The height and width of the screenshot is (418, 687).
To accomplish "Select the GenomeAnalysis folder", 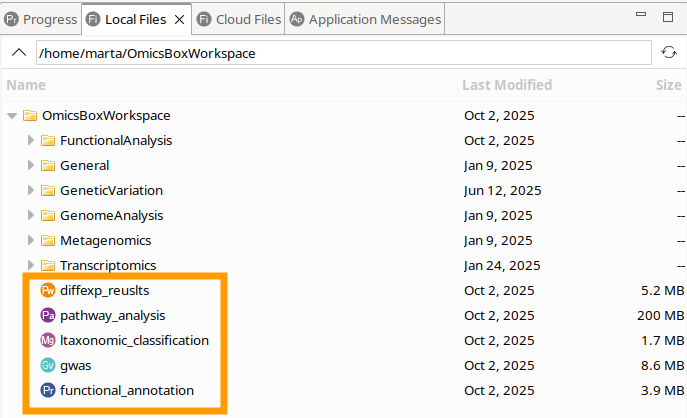I will (x=111, y=216).
